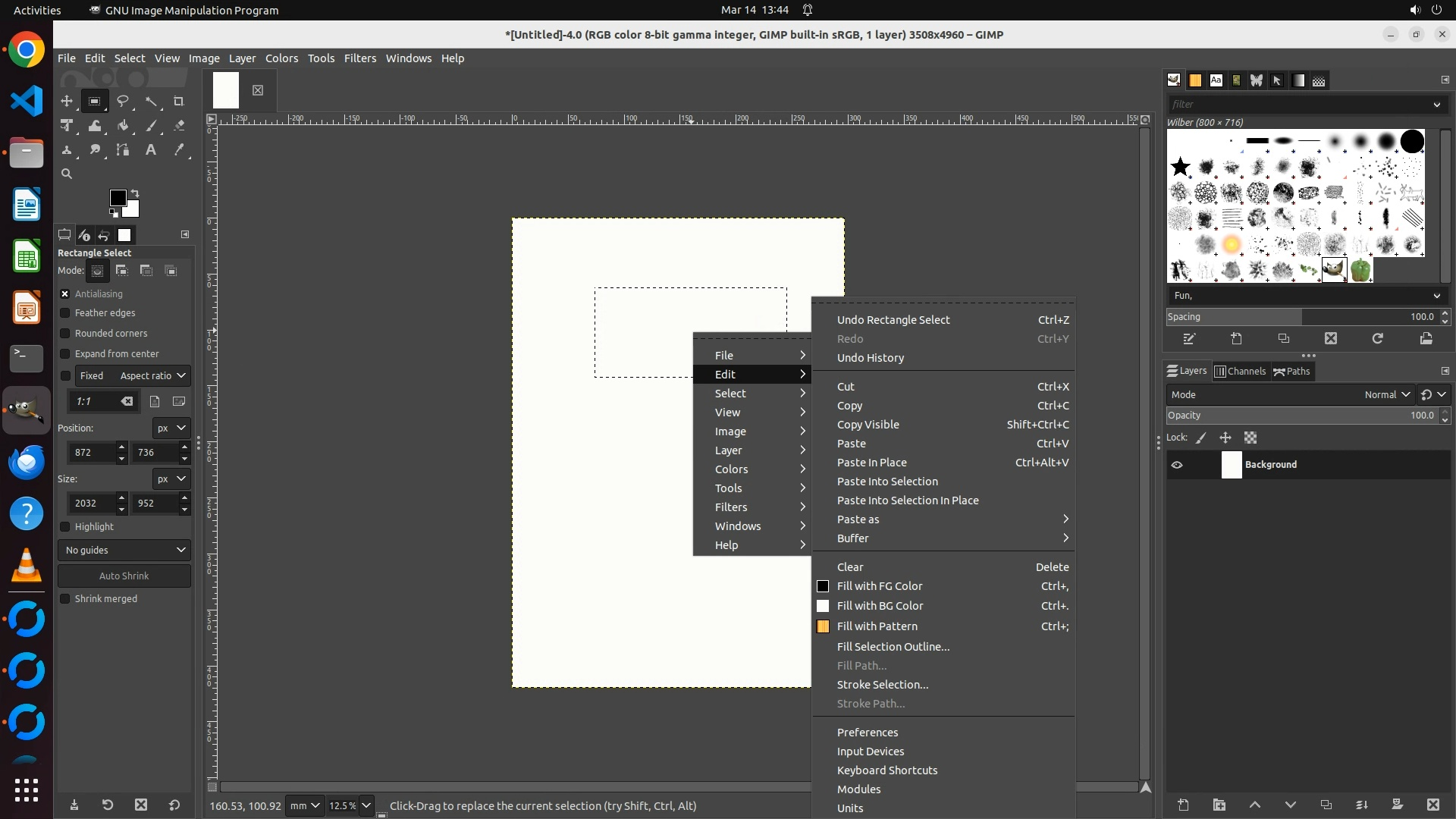1456x819 pixels.
Task: Open the layer Mode Normal dropdown
Action: [x=1386, y=395]
